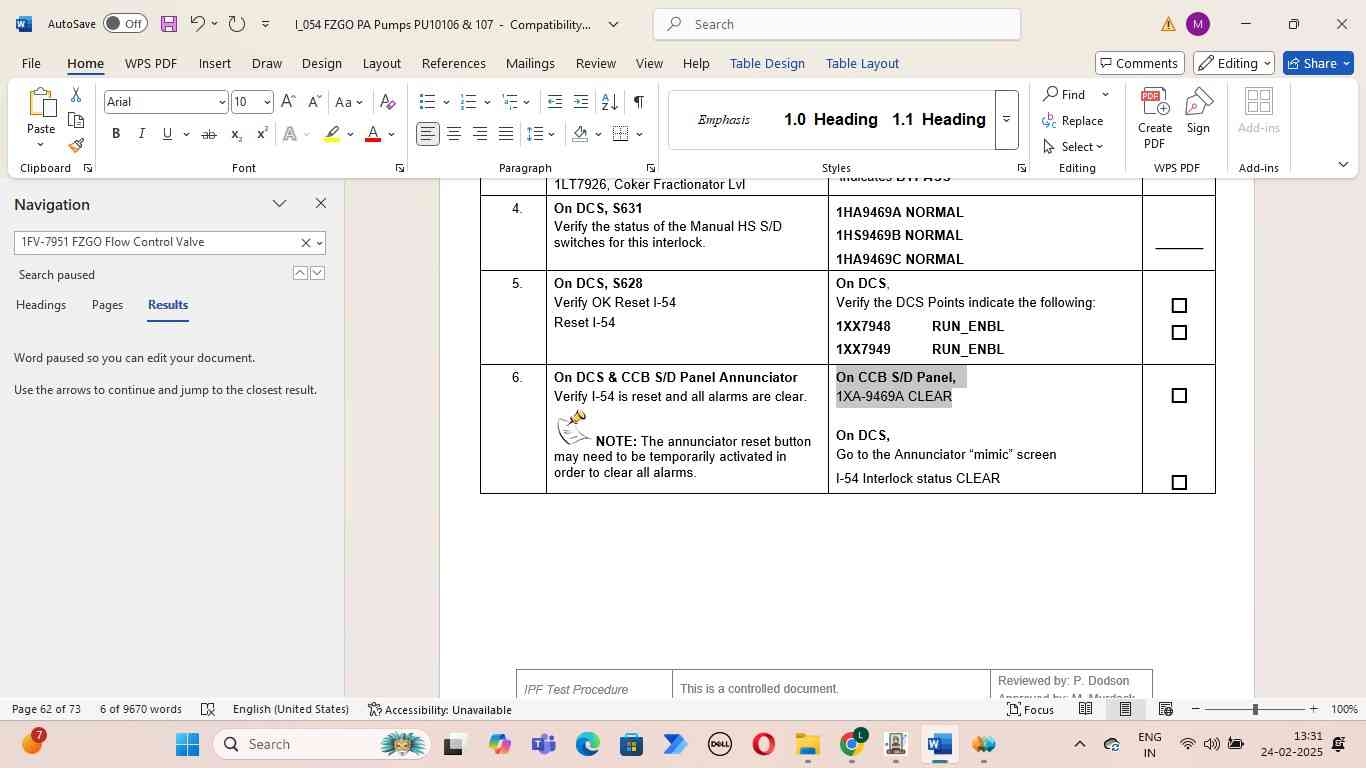Adjust the zoom slider handle
Image resolution: width=1366 pixels, height=768 pixels.
click(x=1254, y=709)
